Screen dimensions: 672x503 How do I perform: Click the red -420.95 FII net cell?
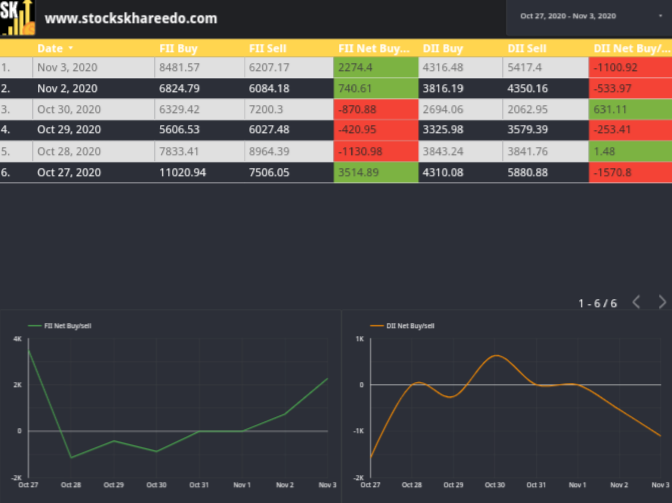[376, 129]
